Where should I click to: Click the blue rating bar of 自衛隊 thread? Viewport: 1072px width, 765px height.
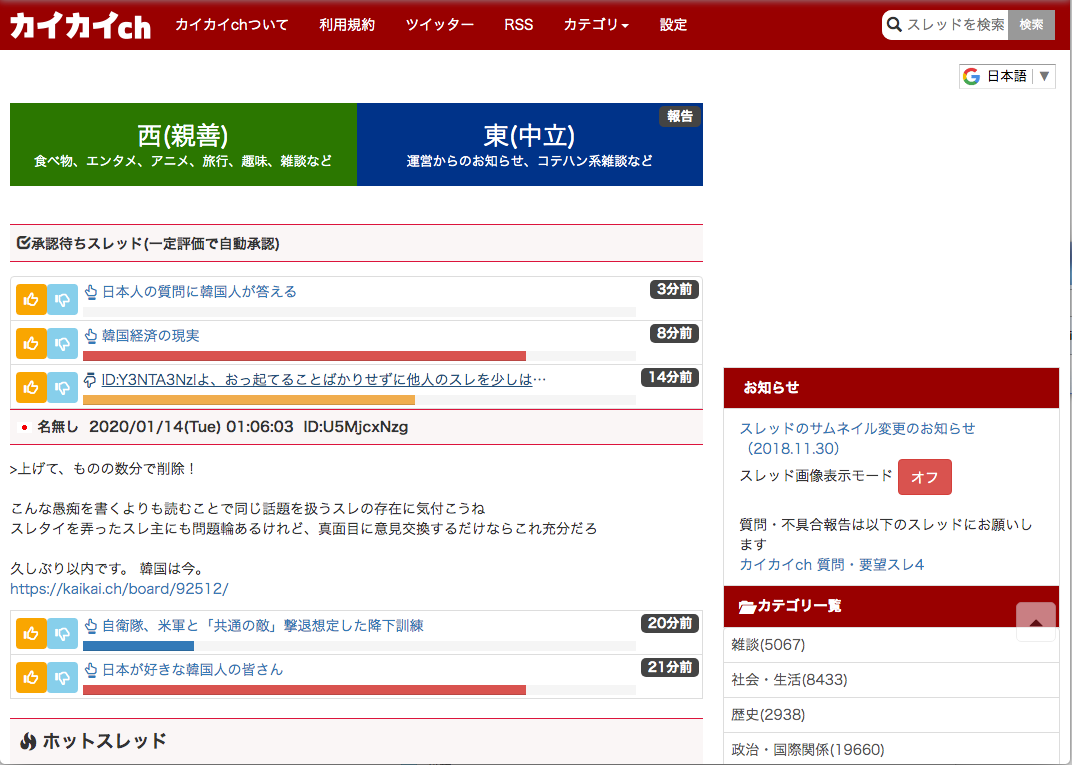[138, 646]
